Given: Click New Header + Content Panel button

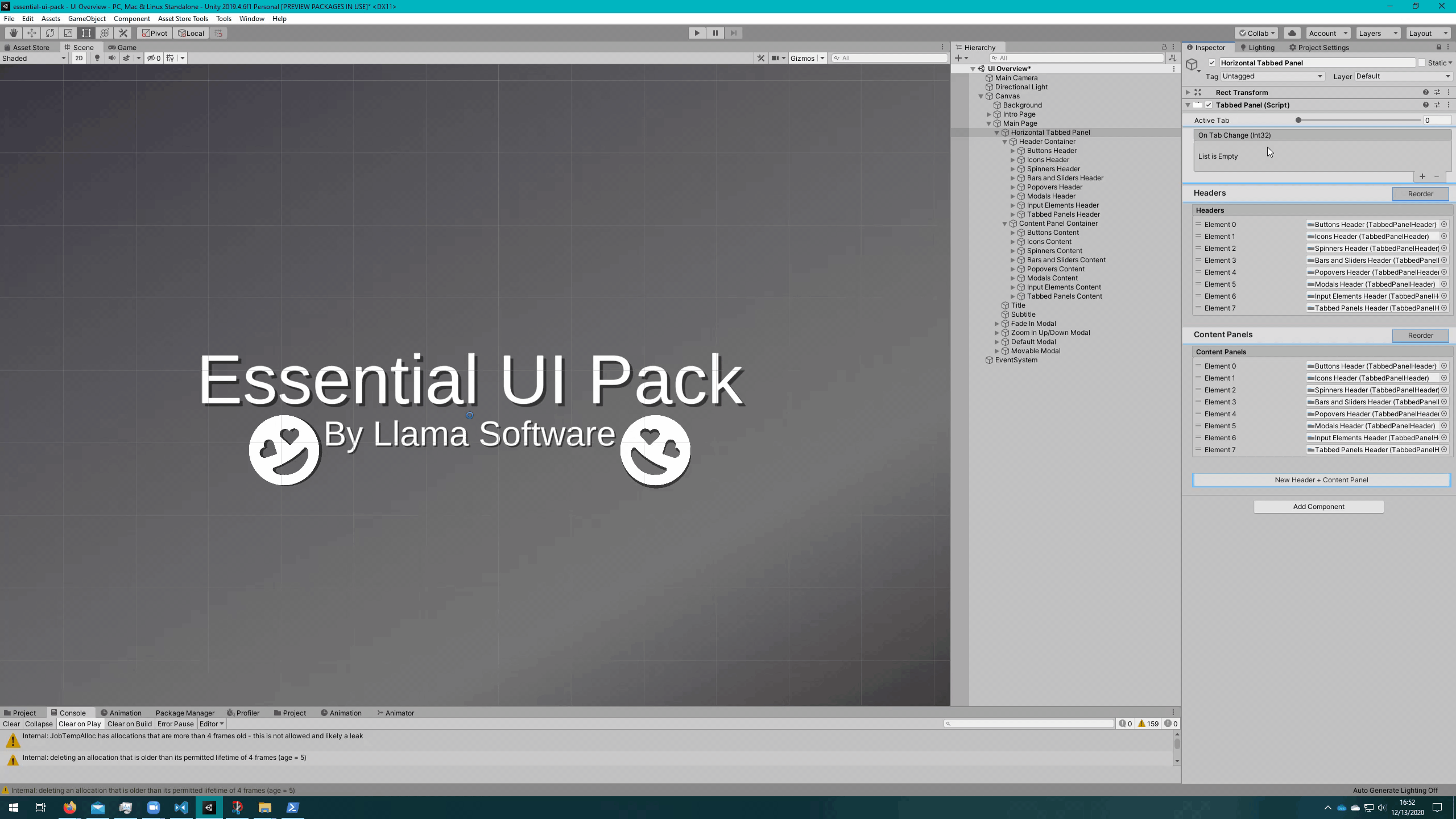Looking at the screenshot, I should (1321, 480).
